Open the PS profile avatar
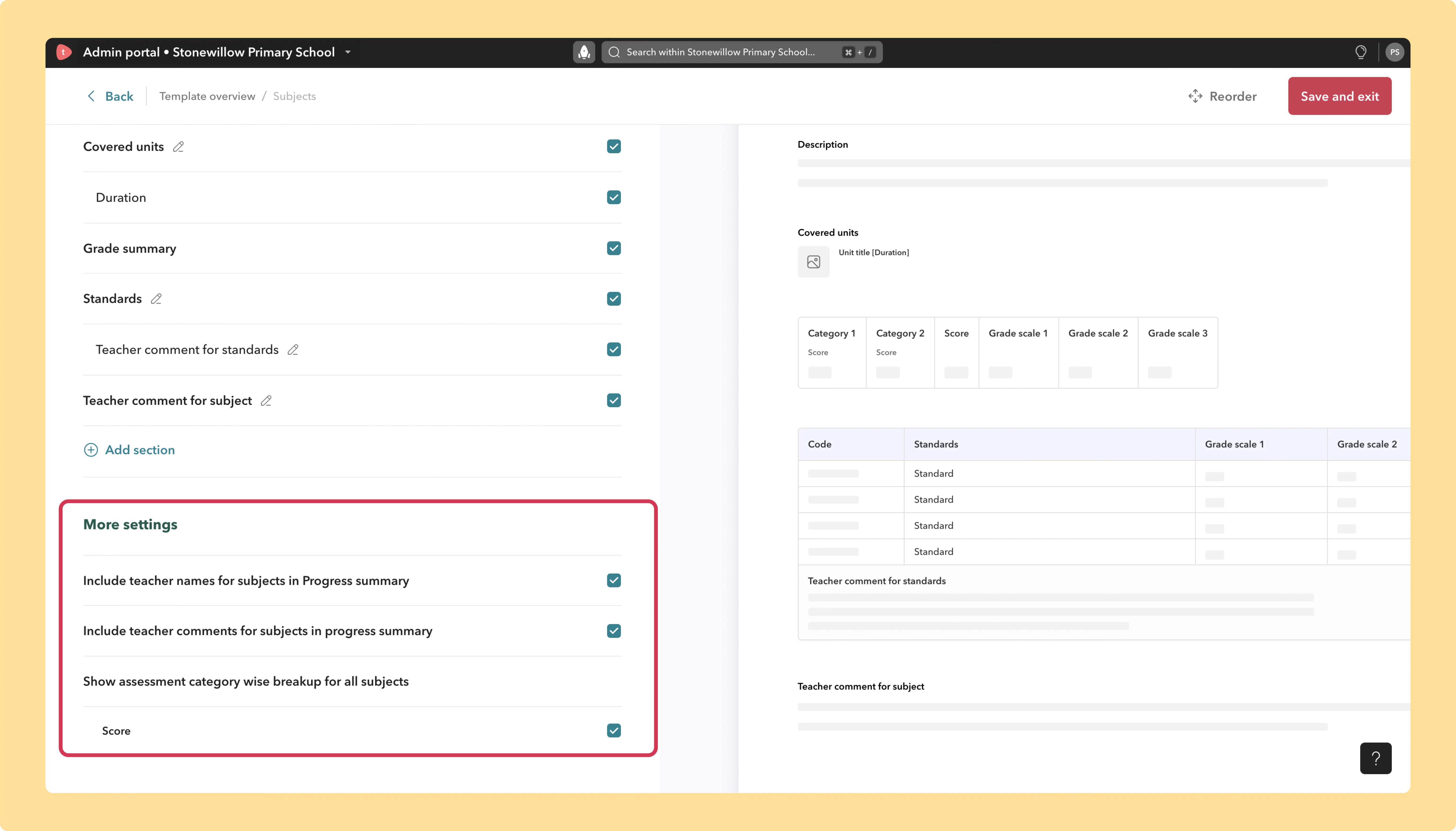 1394,52
